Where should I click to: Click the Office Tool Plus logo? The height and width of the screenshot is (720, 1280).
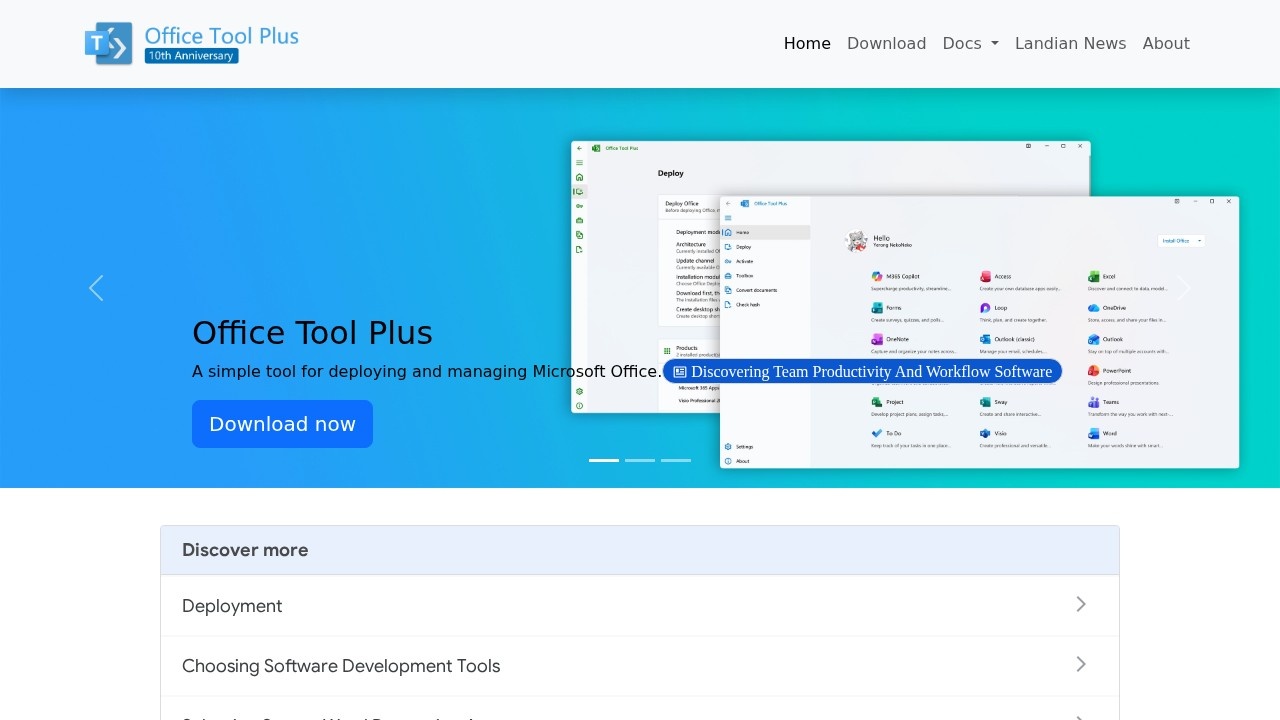(x=192, y=44)
